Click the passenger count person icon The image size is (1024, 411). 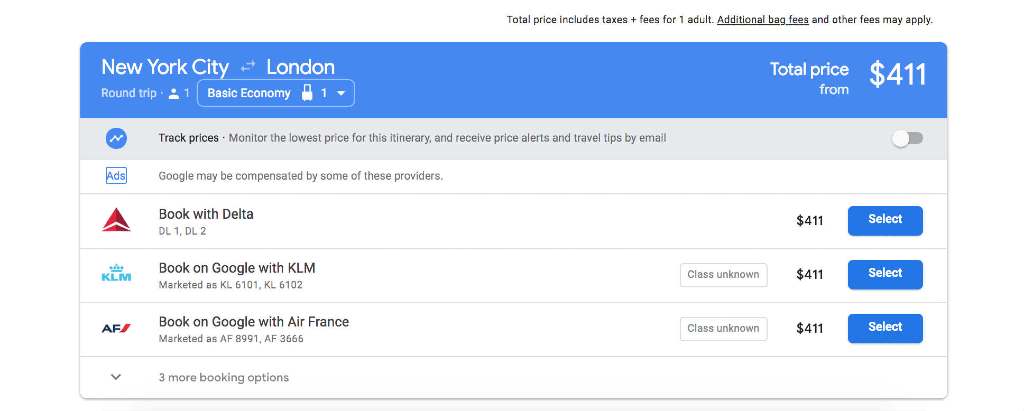coord(174,94)
